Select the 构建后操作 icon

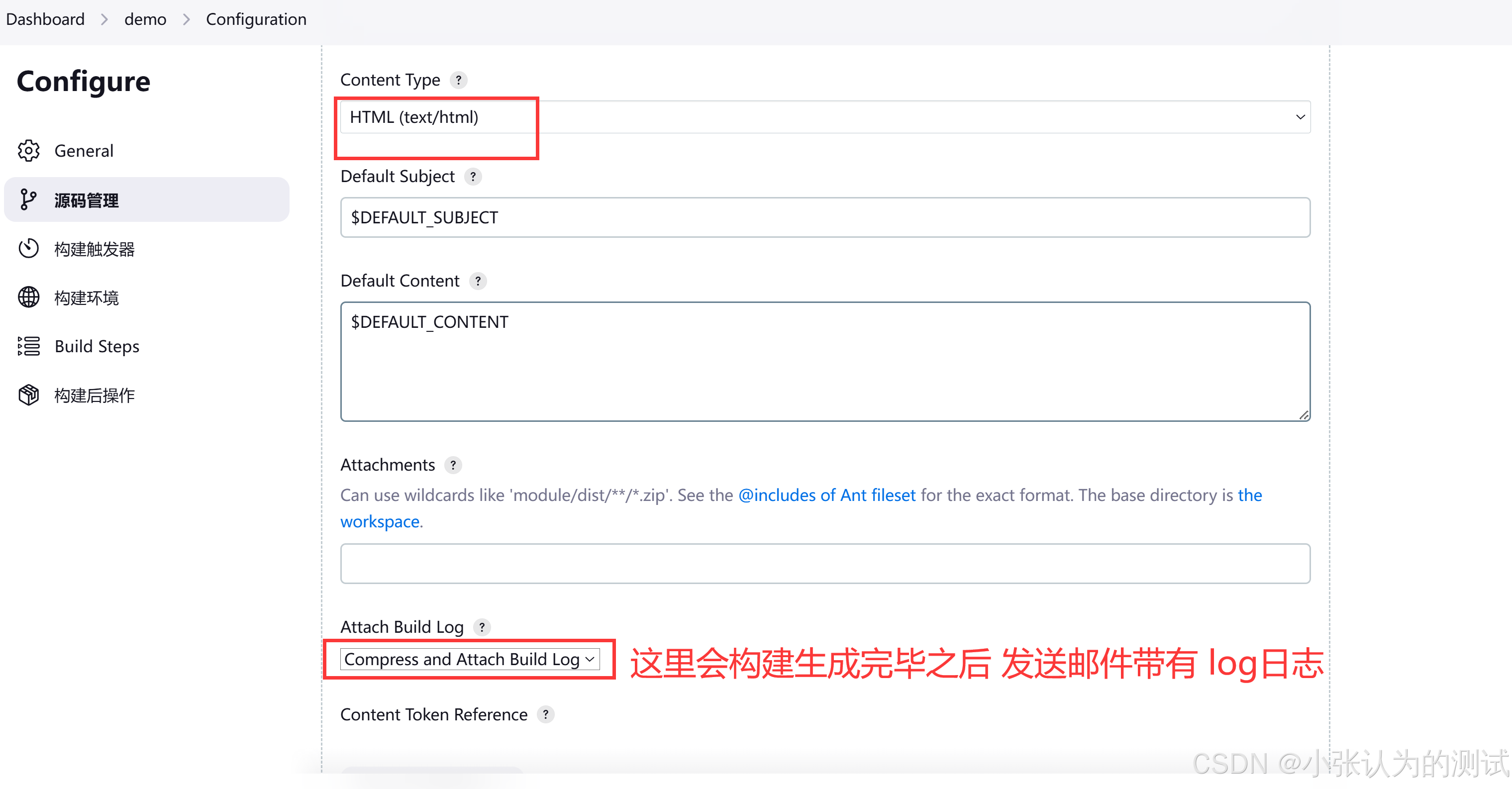pyautogui.click(x=29, y=395)
